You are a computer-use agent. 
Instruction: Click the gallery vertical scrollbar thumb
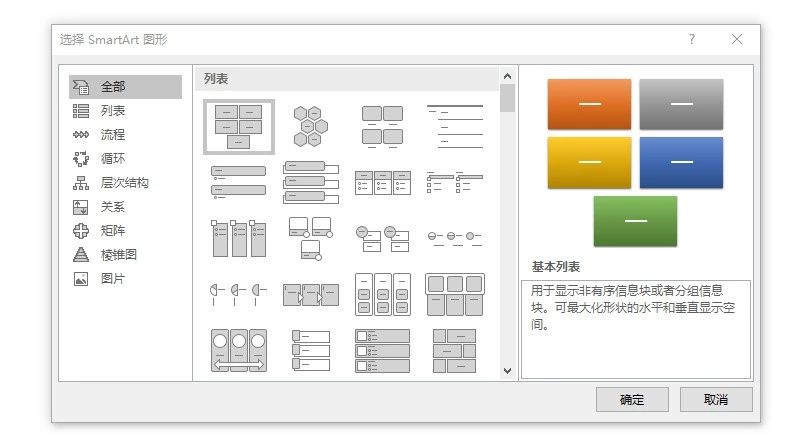[507, 98]
